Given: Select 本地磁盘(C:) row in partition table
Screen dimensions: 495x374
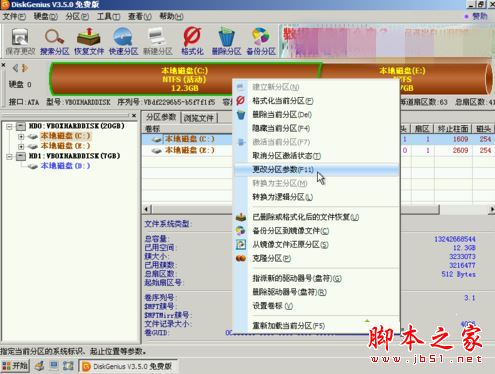Looking at the screenshot, I should [x=189, y=139].
